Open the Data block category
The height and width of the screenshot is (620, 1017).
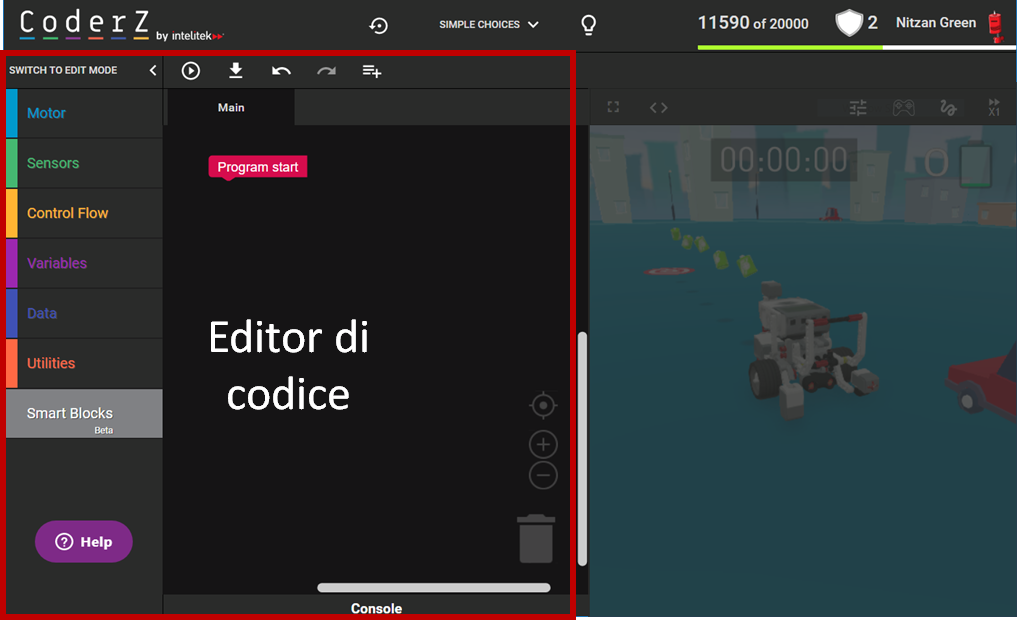84,313
